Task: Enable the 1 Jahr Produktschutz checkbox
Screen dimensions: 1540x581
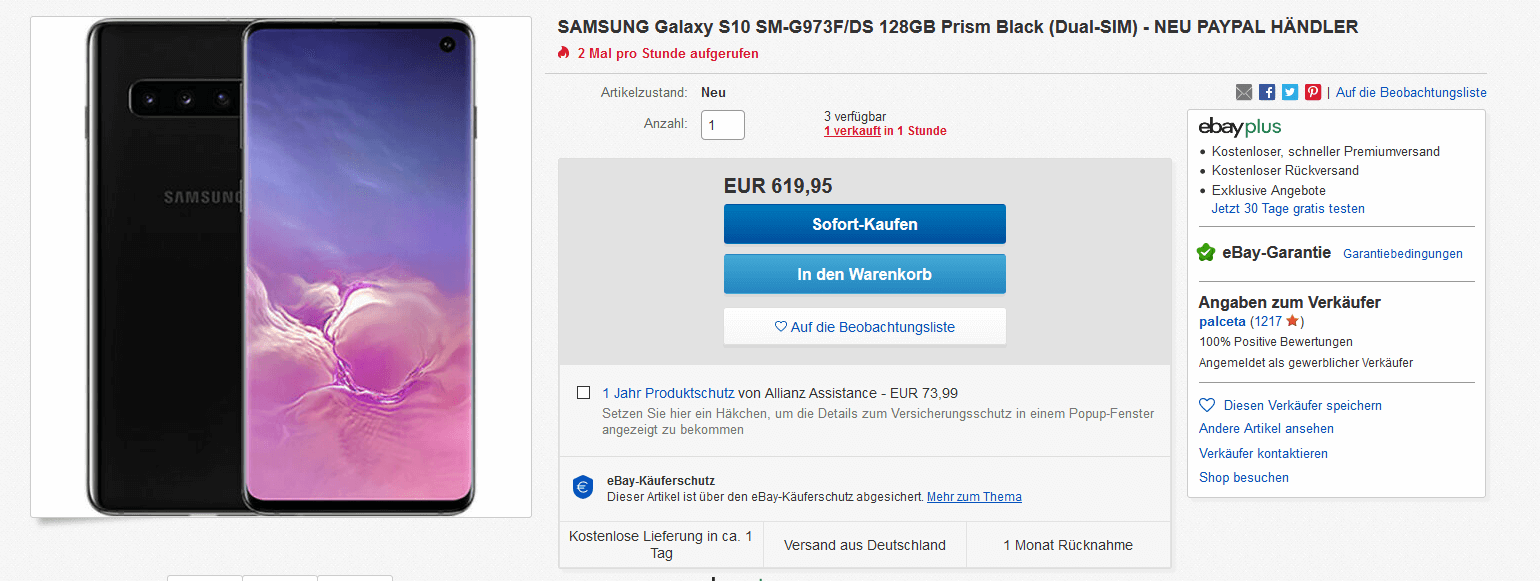Action: (583, 393)
